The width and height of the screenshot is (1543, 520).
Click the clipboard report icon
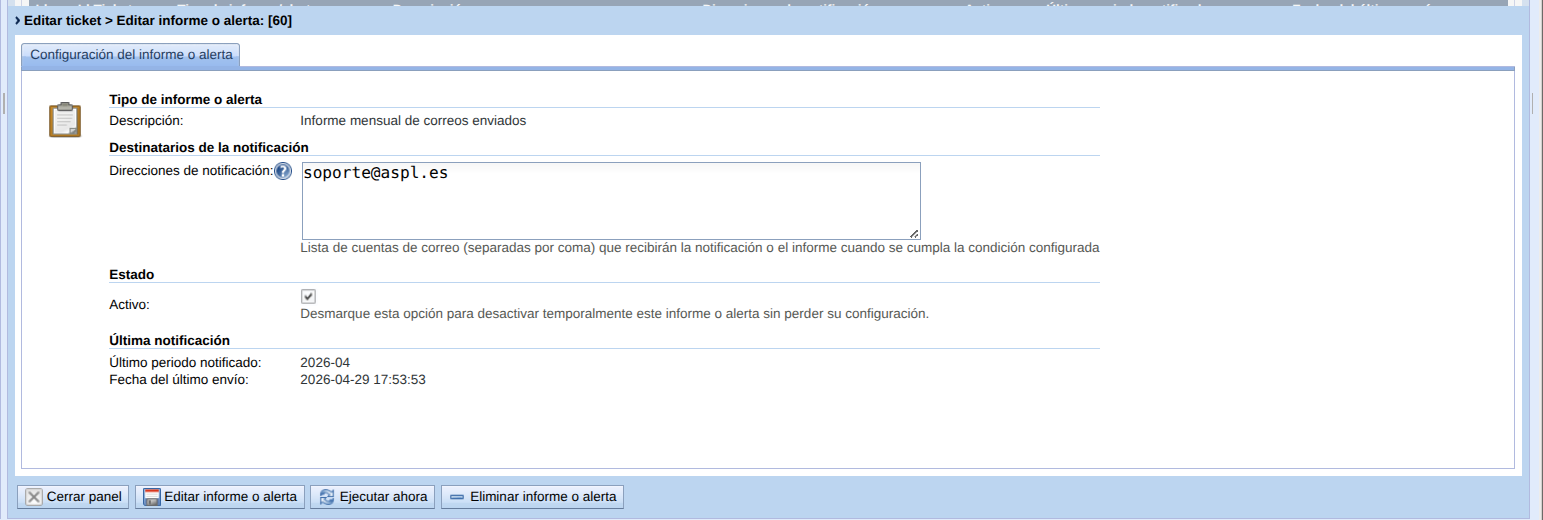(x=65, y=119)
